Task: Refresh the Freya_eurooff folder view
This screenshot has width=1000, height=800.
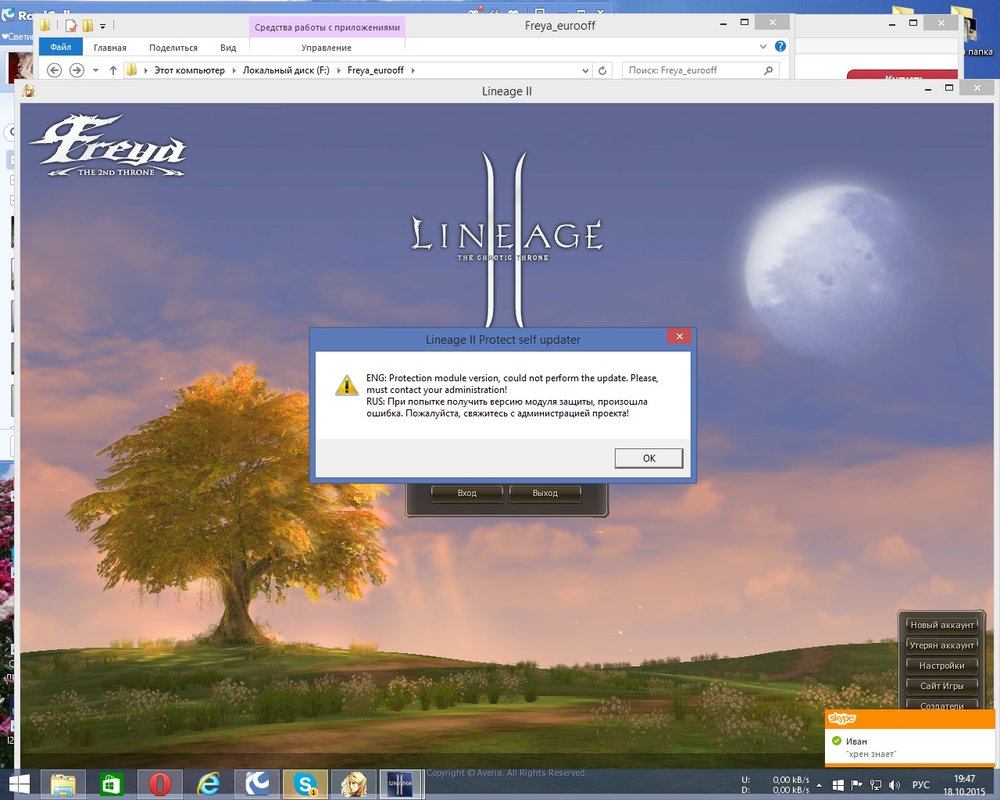Action: point(602,70)
